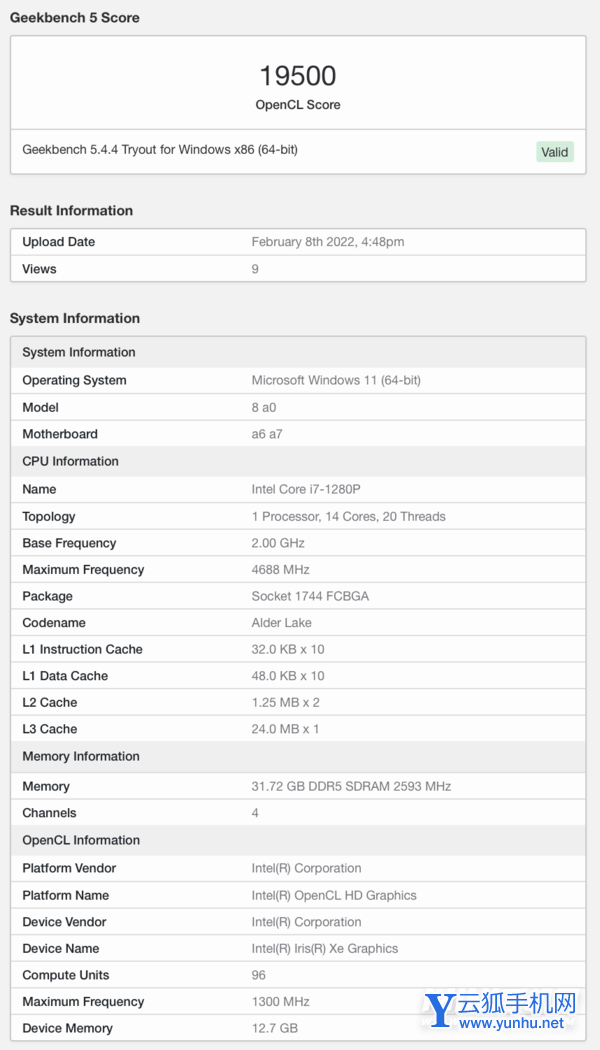Select the Topology row
The width and height of the screenshot is (600, 1050).
tap(298, 516)
